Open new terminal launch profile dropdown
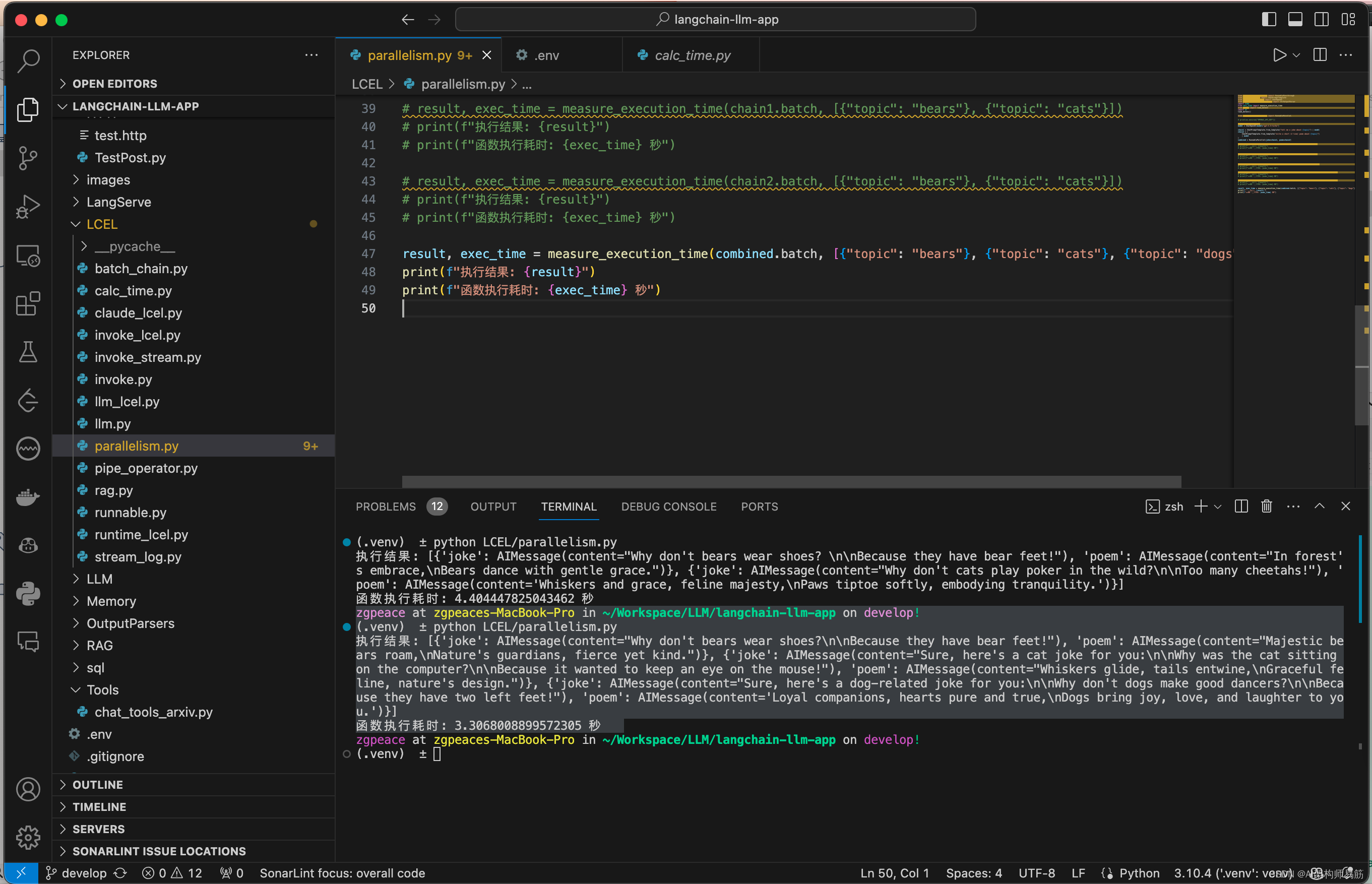 click(x=1218, y=507)
